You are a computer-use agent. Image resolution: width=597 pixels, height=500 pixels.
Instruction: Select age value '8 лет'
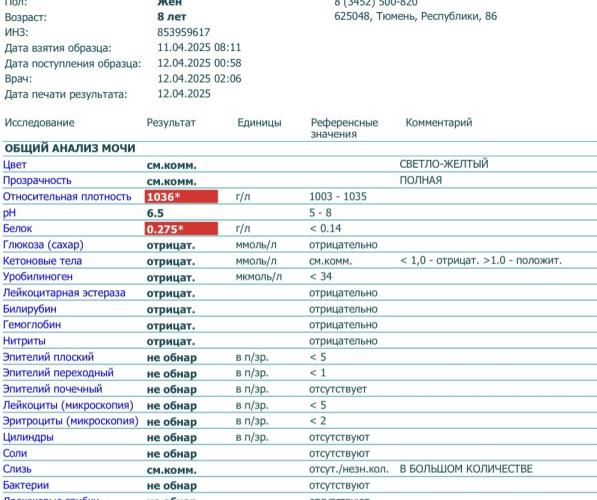[172, 17]
